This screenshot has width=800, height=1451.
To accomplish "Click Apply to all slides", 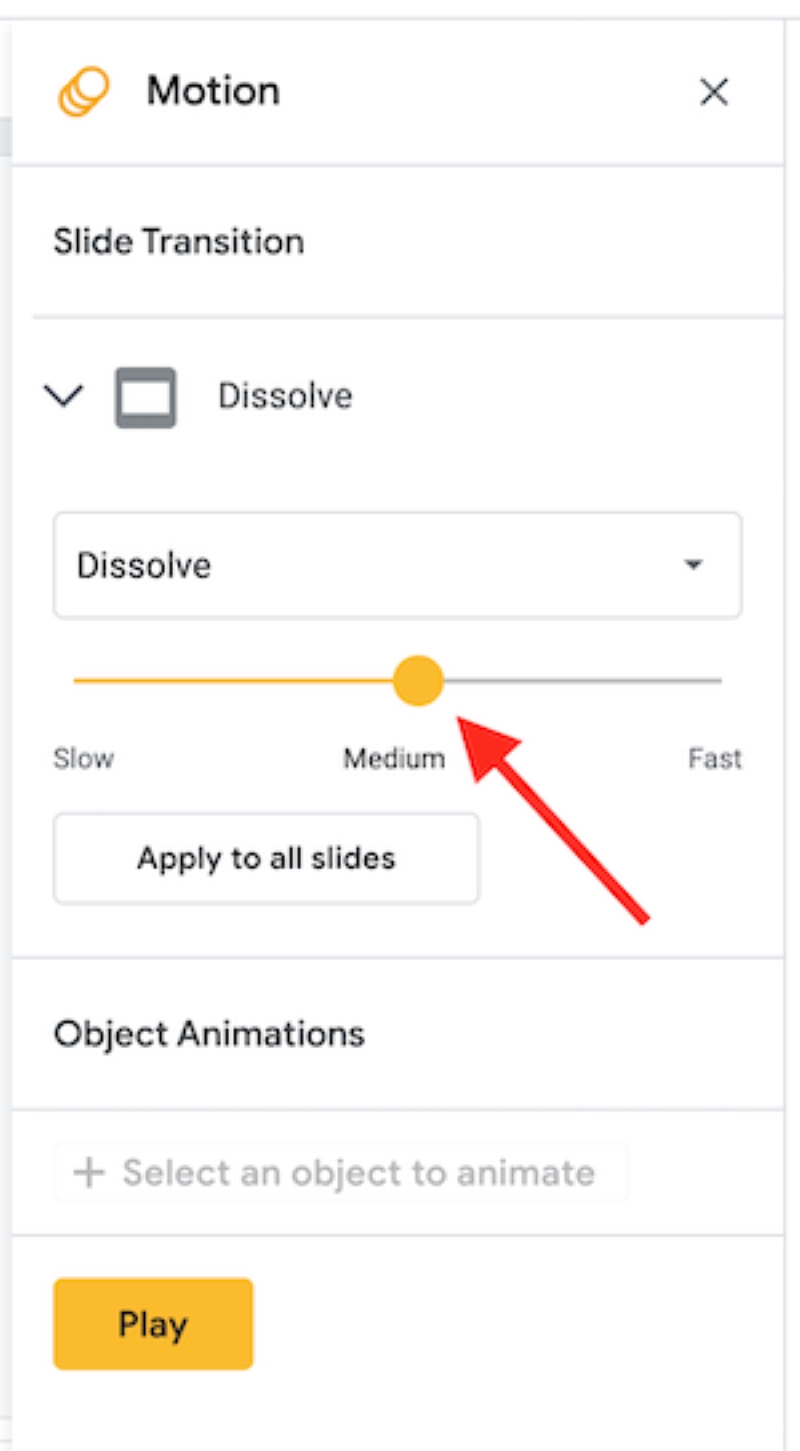I will pos(265,858).
